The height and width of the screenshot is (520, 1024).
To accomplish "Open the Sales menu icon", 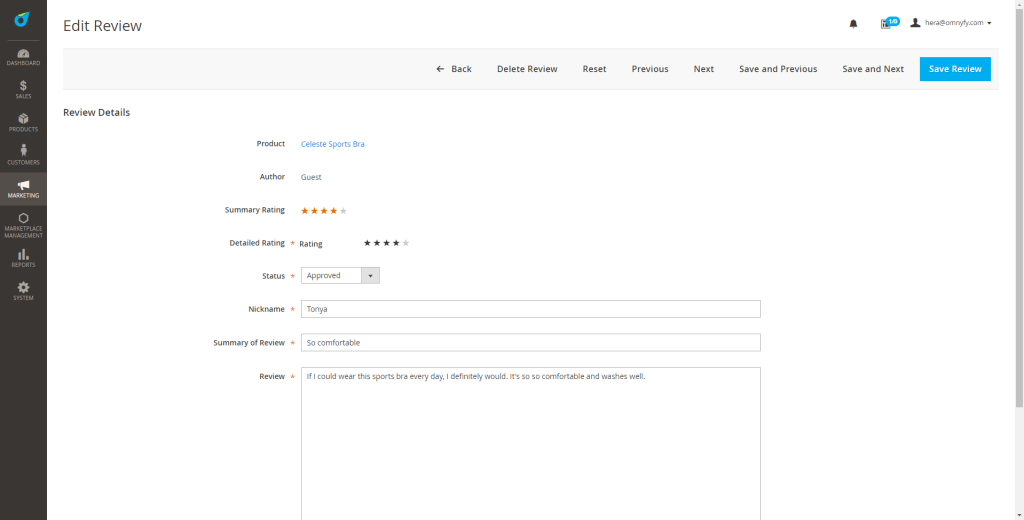I will (23, 89).
